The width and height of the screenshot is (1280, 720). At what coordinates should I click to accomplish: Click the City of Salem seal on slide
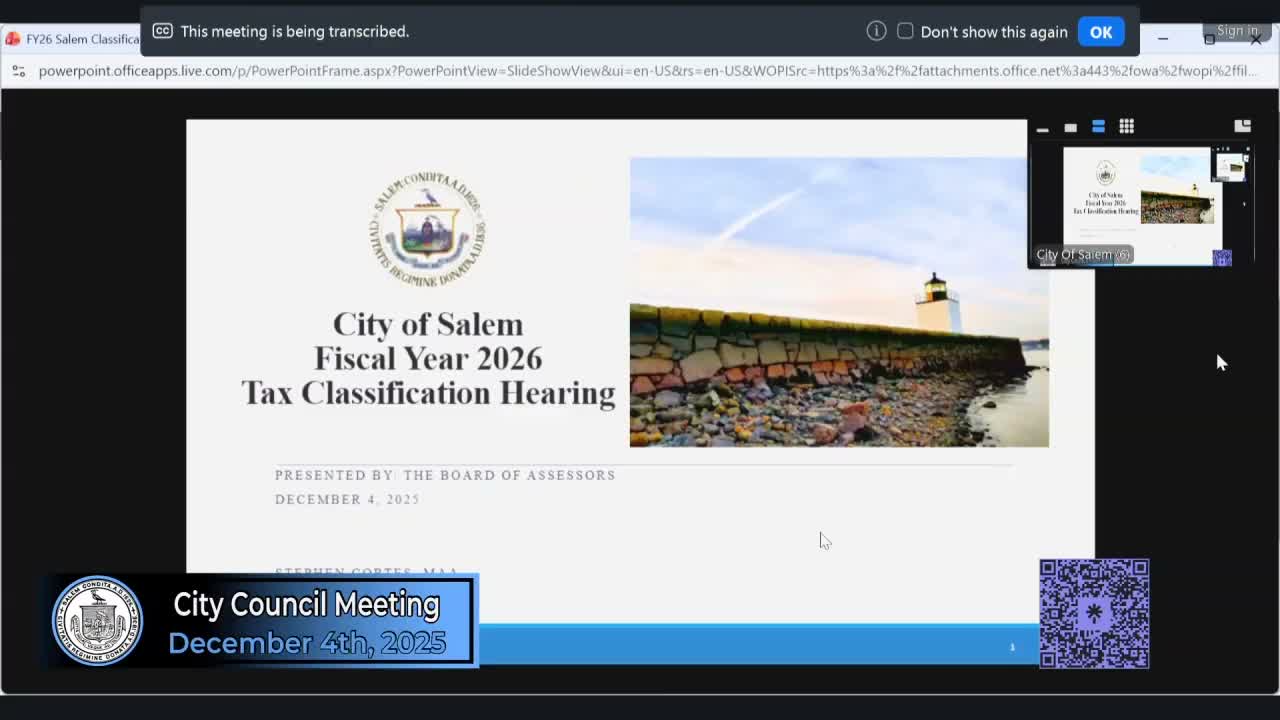click(x=427, y=229)
